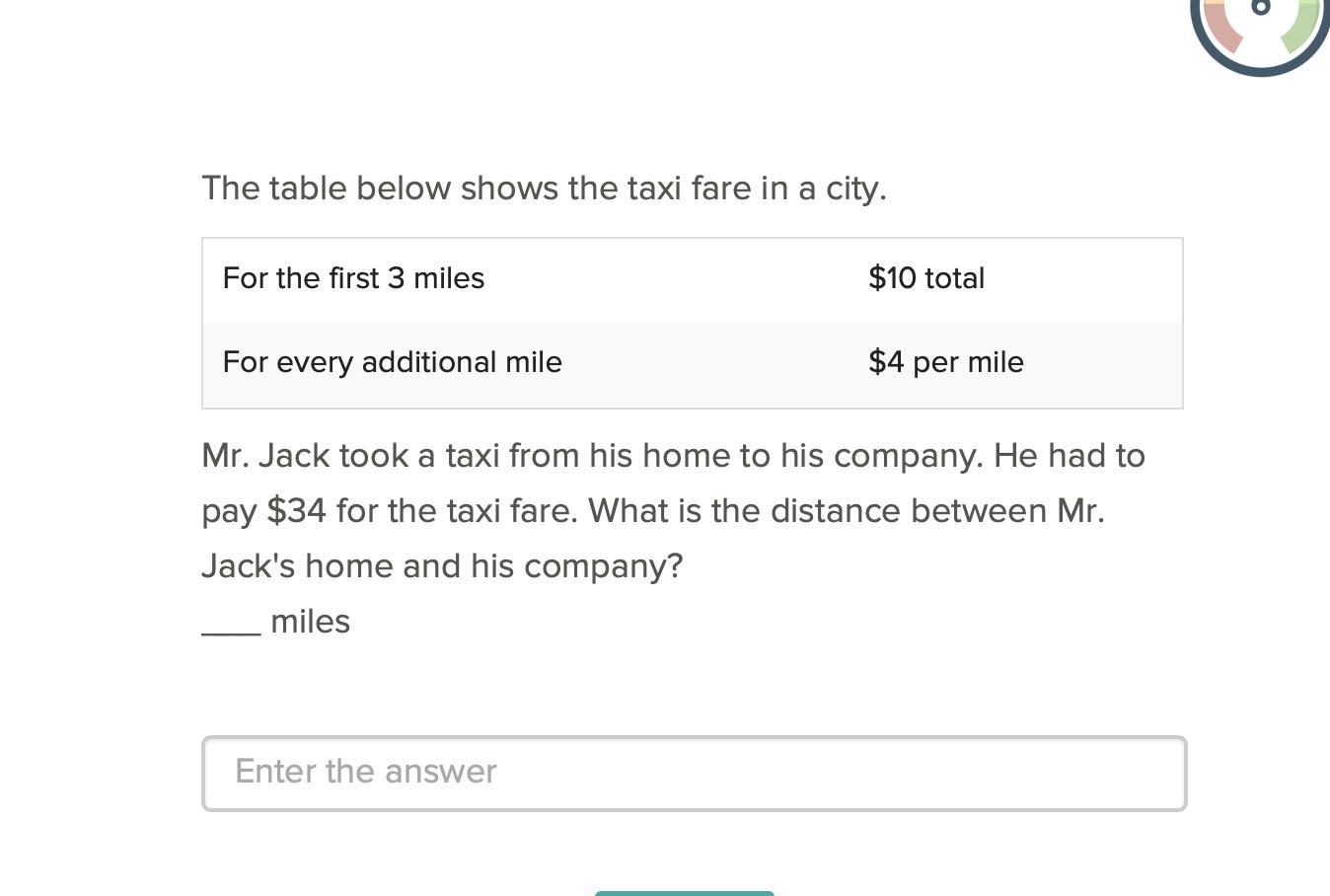1330x896 pixels.
Task: Click the '$10 total' table cell
Action: pos(925,278)
